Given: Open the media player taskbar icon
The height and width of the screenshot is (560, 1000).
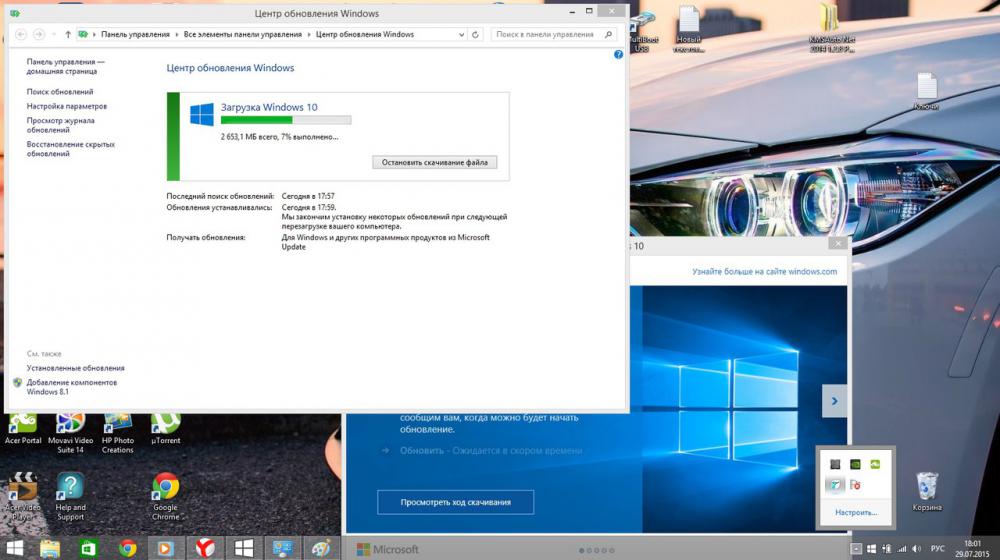Looking at the screenshot, I should point(165,548).
